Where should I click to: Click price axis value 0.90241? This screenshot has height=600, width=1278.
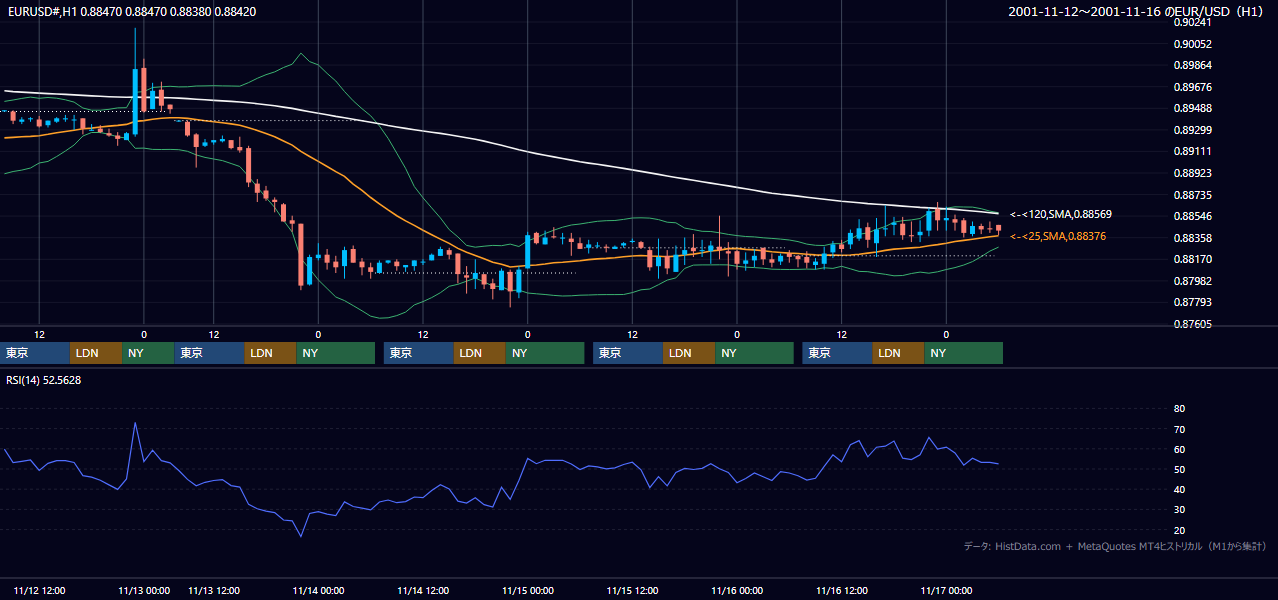pyautogui.click(x=1195, y=23)
